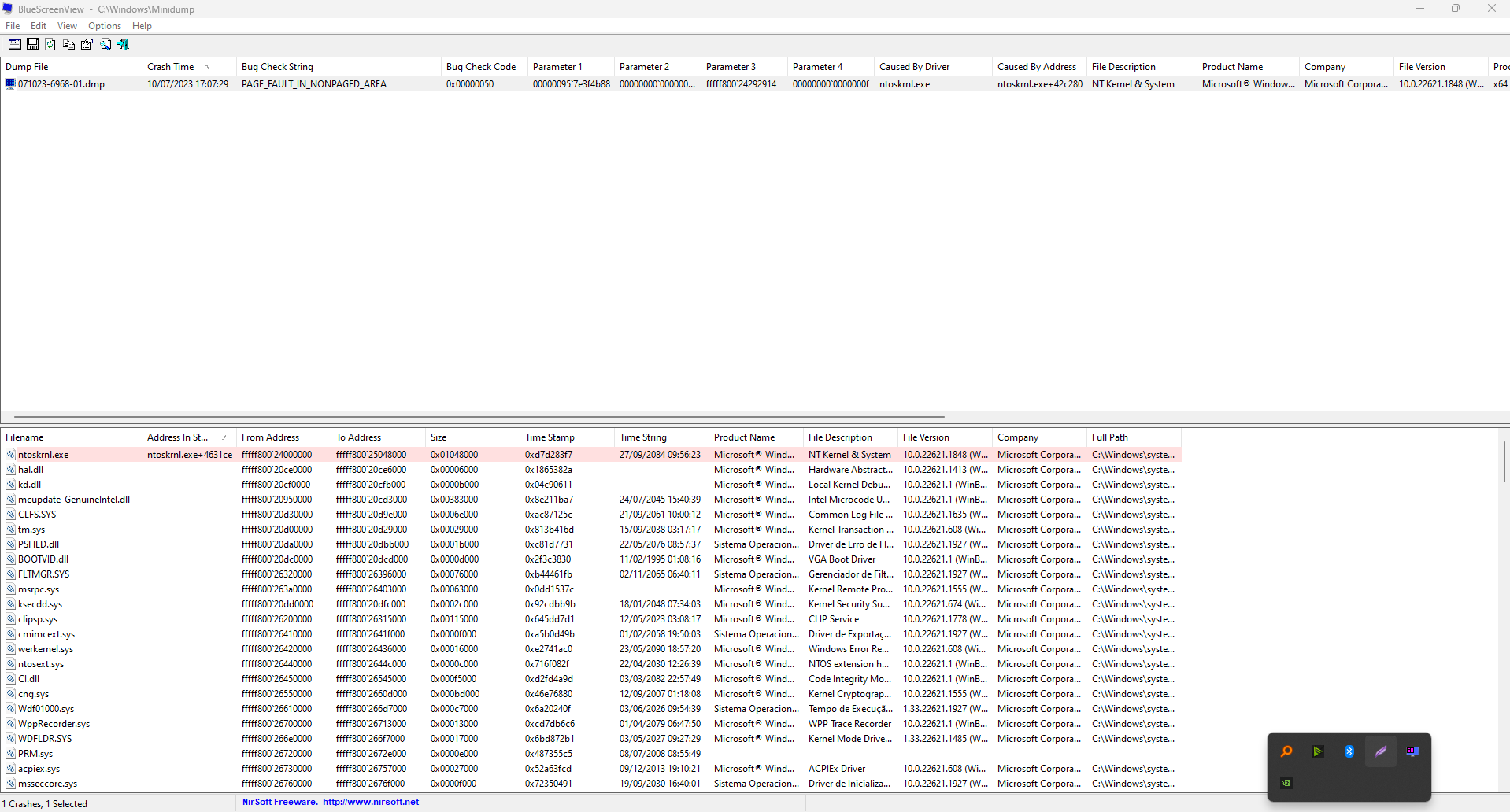Select the WDFLDR.SYS driver row
The width and height of the screenshot is (1510, 812).
(590, 739)
